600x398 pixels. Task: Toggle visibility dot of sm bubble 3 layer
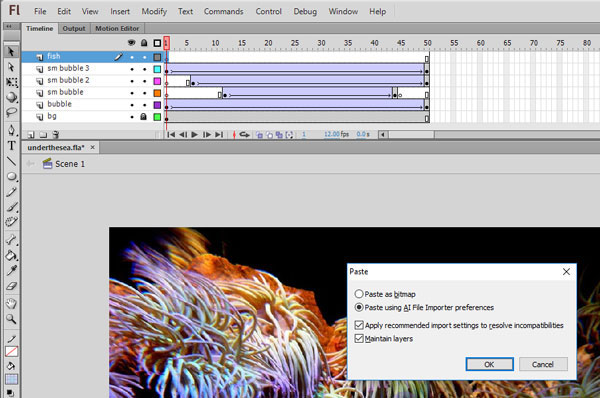(x=132, y=69)
